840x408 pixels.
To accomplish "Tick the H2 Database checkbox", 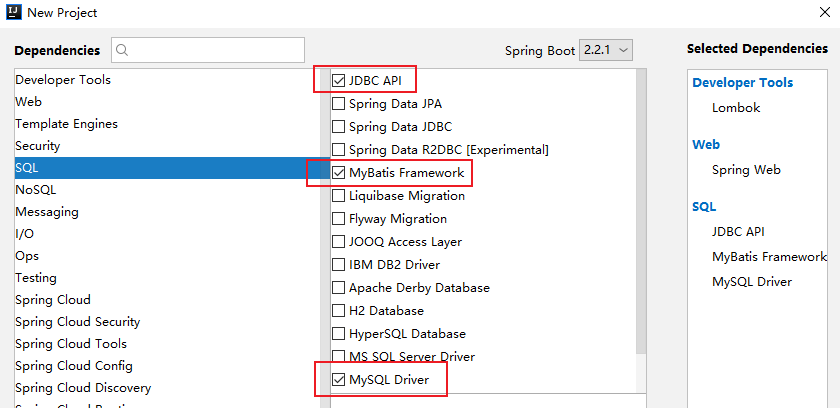I will click(x=339, y=311).
